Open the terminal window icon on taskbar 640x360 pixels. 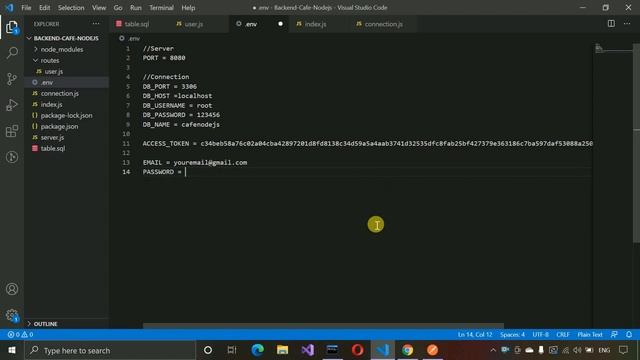pos(333,350)
